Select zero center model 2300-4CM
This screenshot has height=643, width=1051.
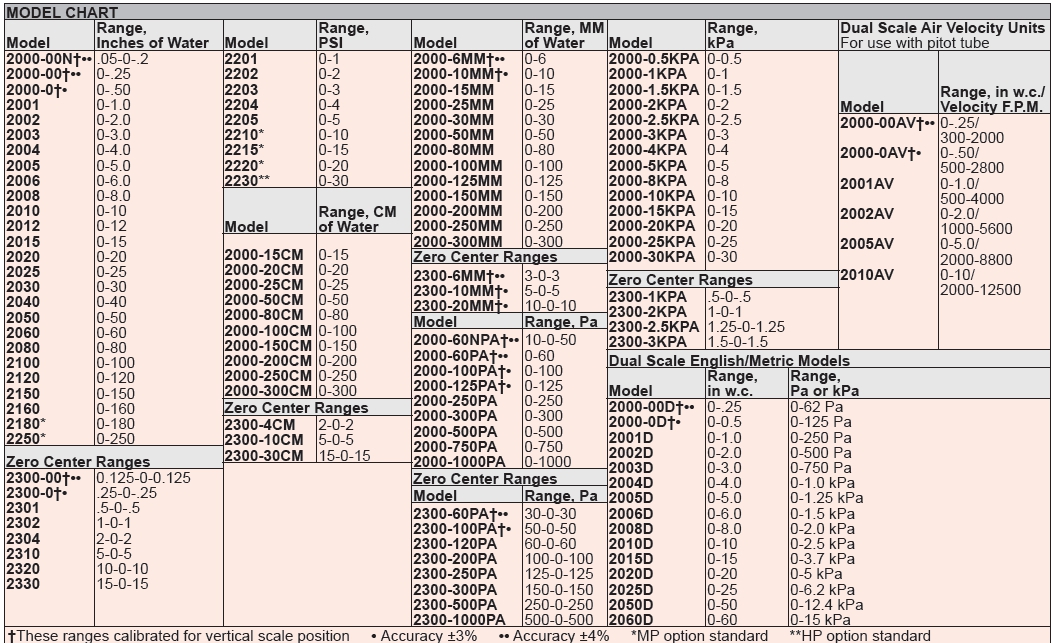click(258, 425)
